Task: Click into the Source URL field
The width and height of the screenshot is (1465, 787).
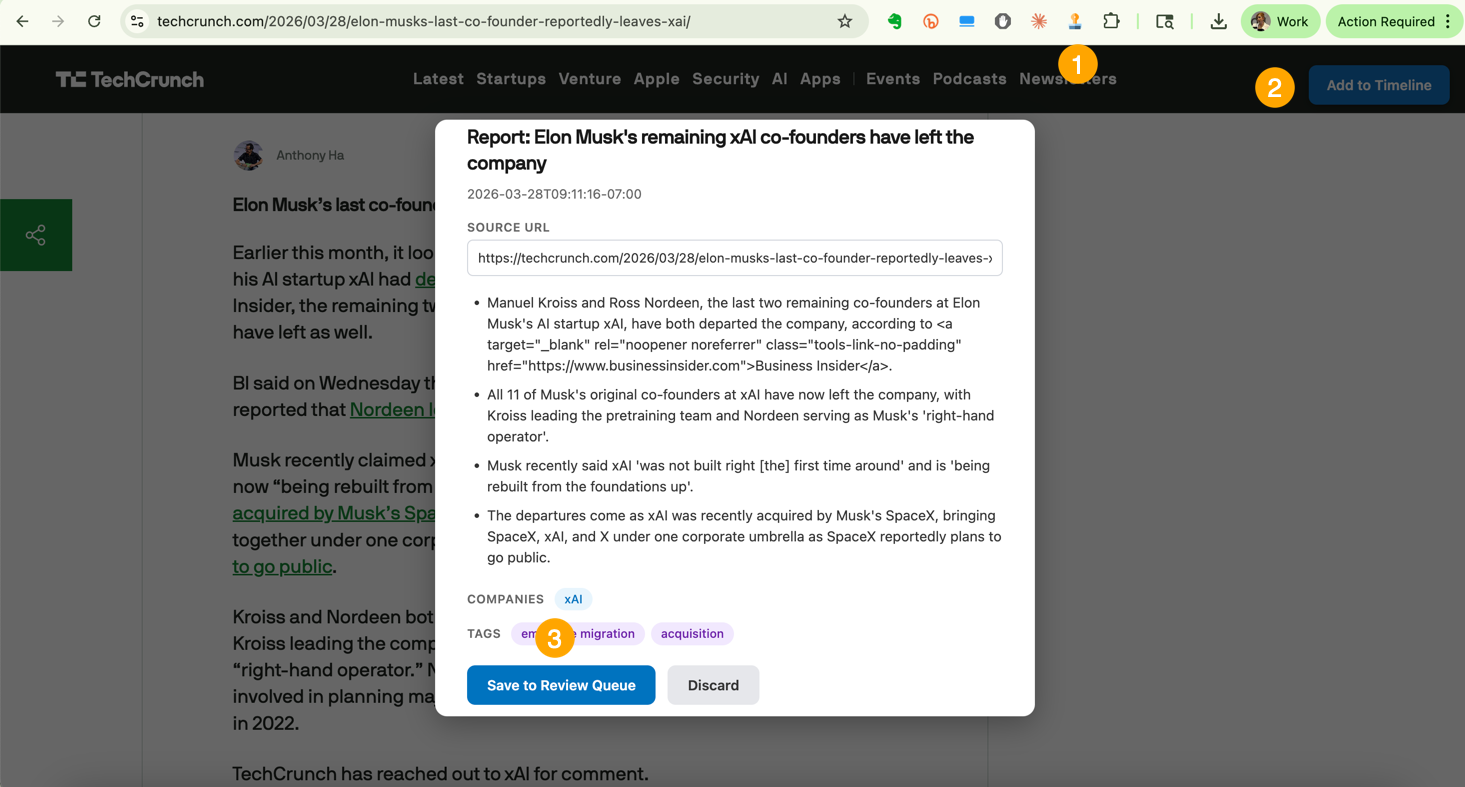Action: pos(734,258)
